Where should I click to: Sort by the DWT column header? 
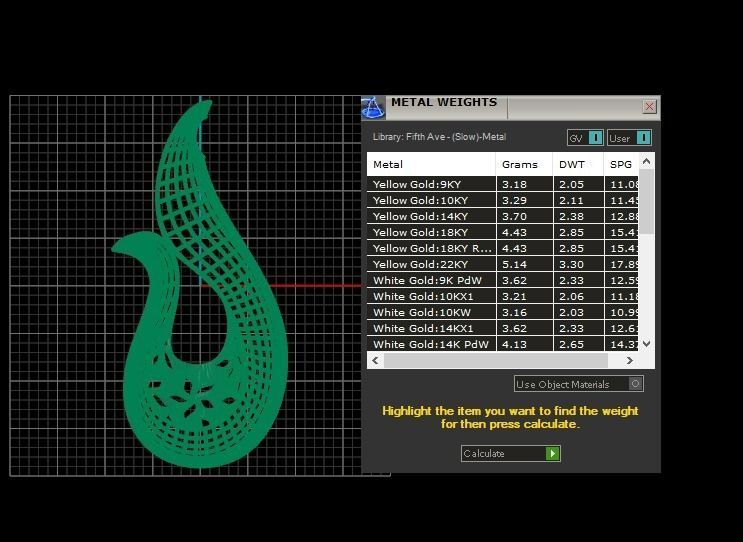578,164
